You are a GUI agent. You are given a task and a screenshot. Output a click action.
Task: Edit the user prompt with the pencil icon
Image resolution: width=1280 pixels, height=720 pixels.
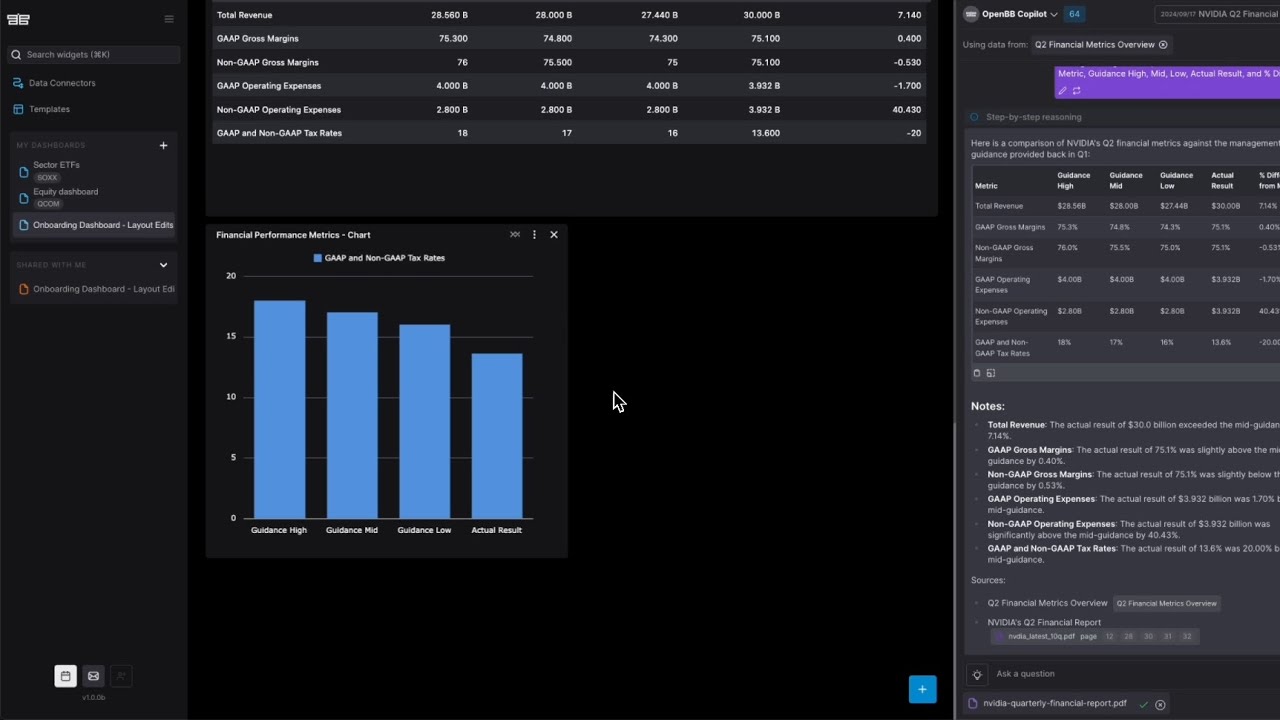(1062, 91)
